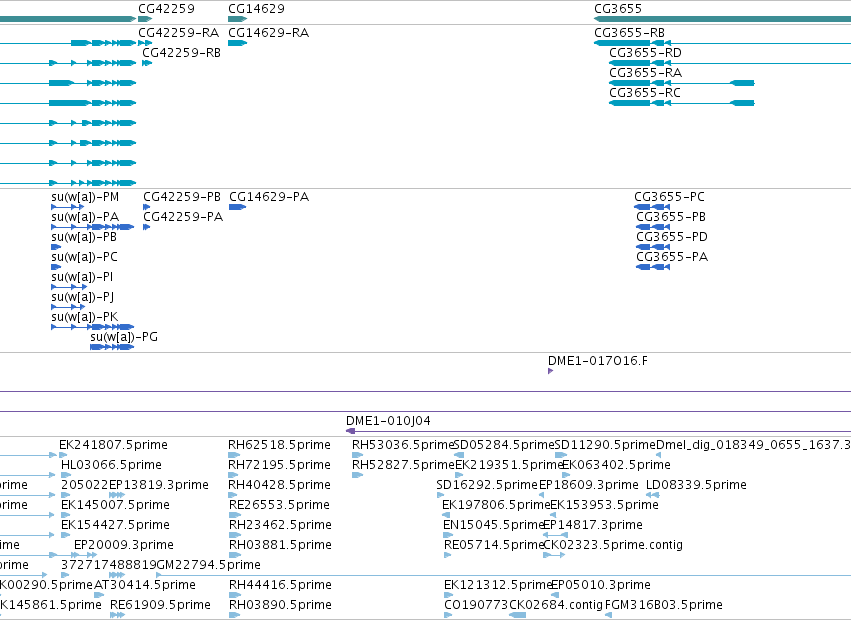
Task: Select transcript CG42259-RA
Action: pos(179,33)
